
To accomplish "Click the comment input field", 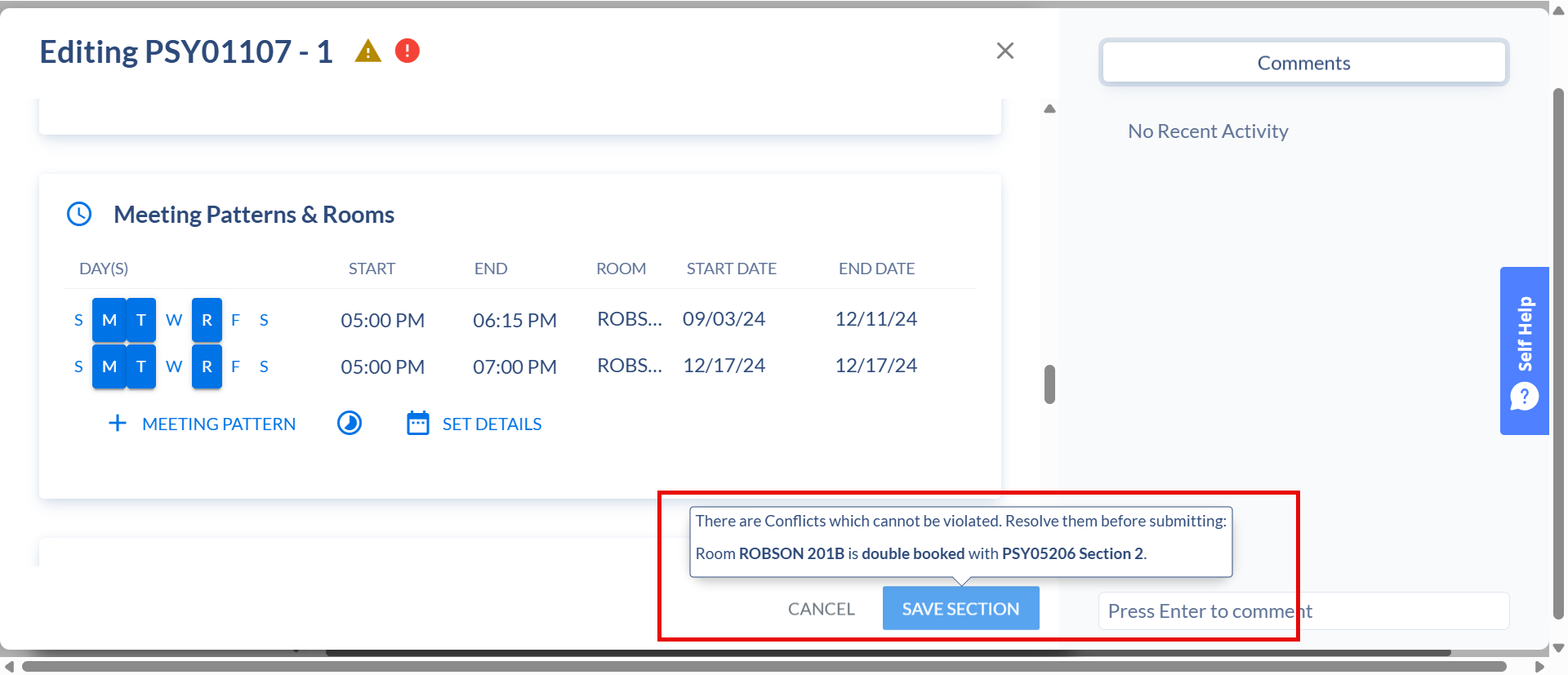I will [1303, 611].
